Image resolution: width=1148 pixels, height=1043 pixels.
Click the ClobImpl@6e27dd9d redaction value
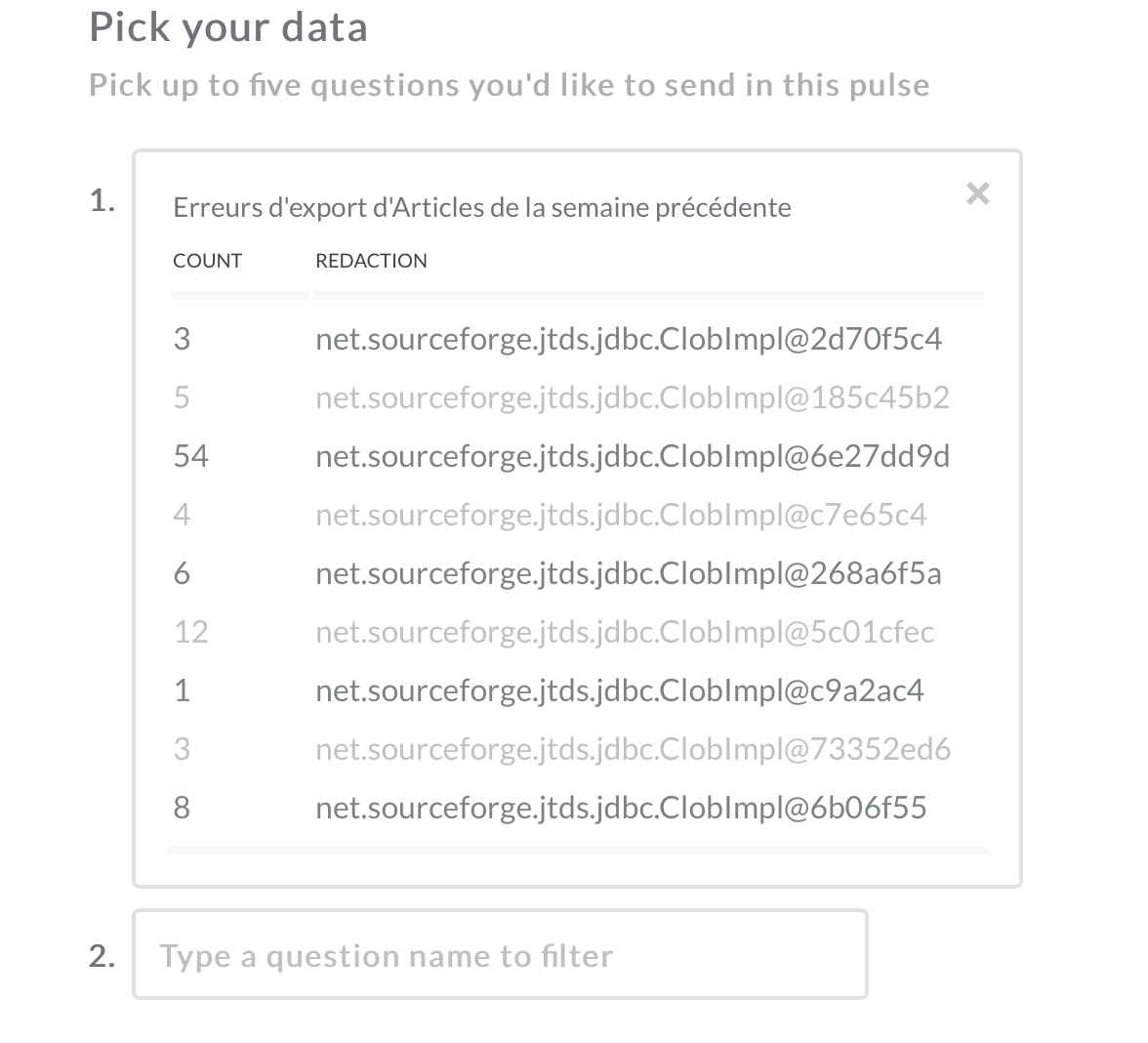(x=633, y=455)
